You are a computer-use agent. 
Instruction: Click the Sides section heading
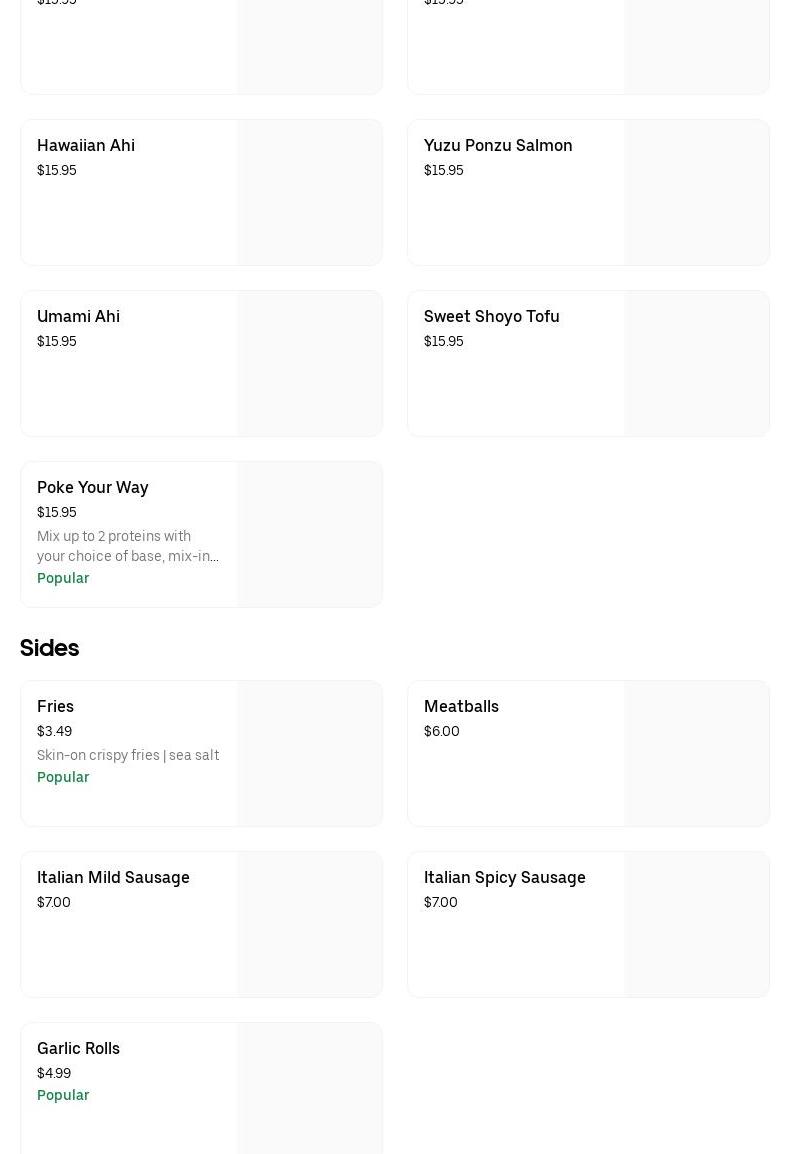(49, 648)
